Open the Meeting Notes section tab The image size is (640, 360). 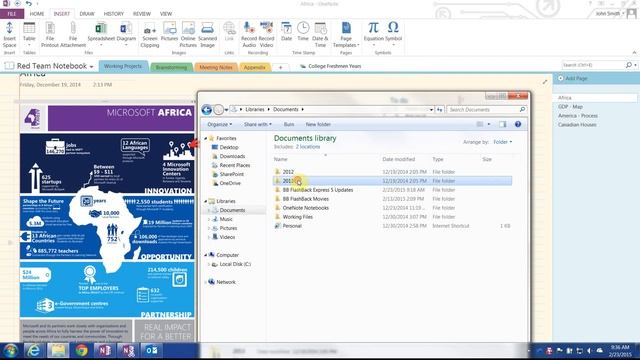pyautogui.click(x=216, y=67)
